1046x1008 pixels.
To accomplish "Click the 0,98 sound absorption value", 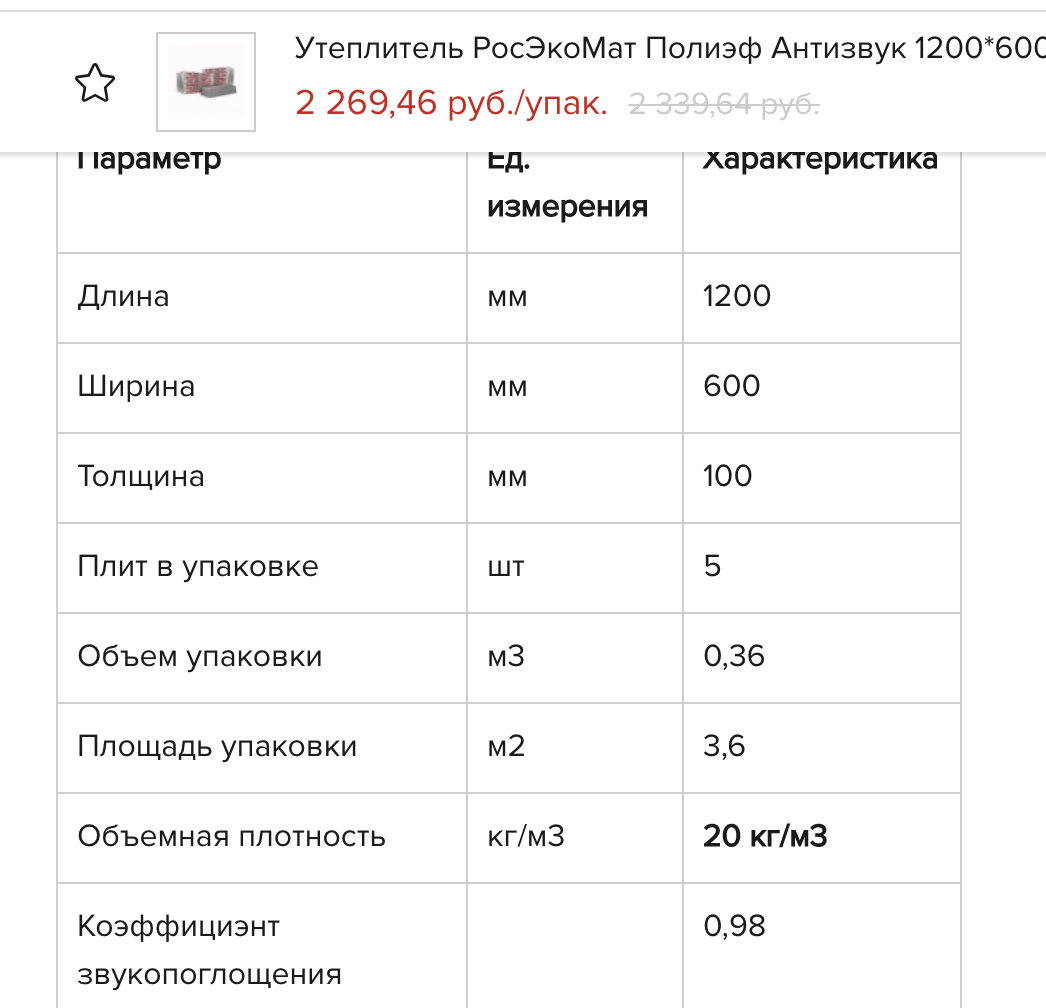I will pyautogui.click(x=734, y=926).
